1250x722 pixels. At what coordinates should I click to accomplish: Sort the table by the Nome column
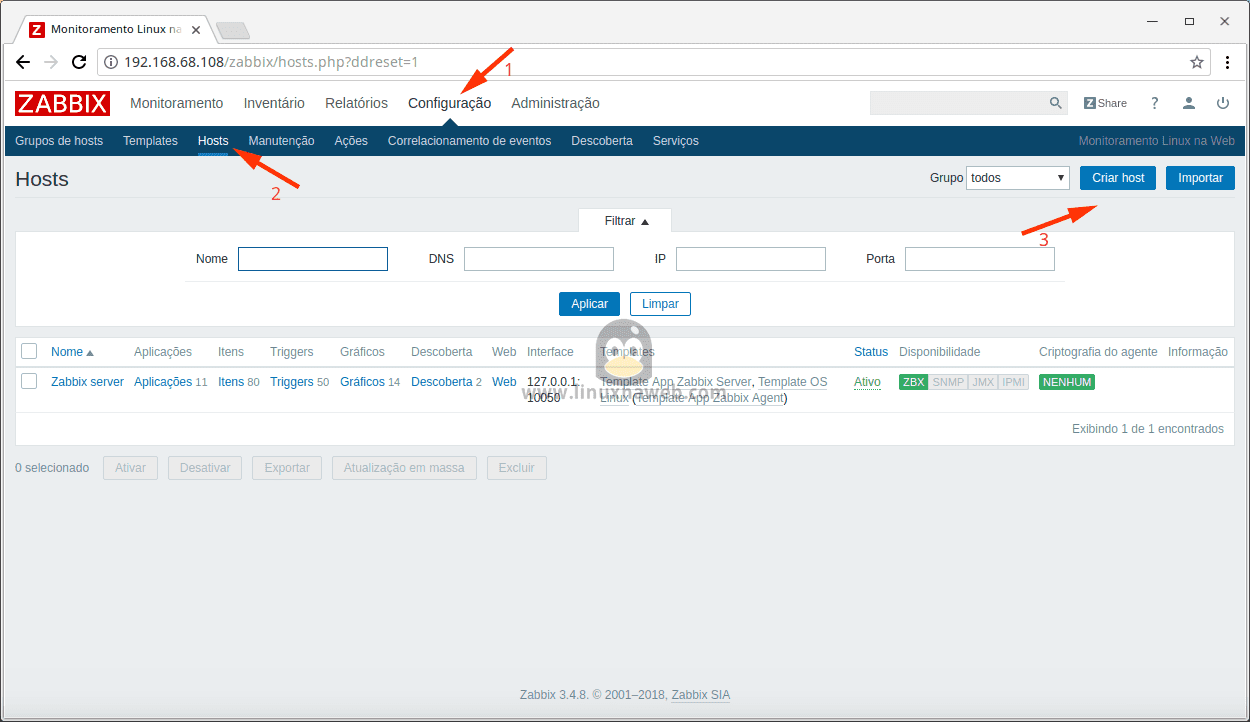pos(72,352)
